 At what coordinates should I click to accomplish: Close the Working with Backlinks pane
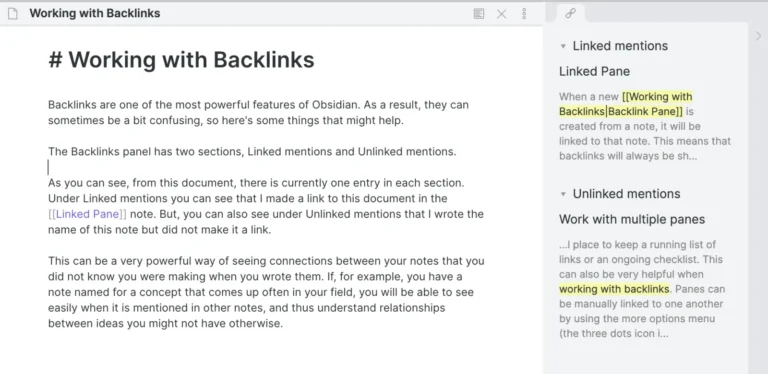(502, 14)
